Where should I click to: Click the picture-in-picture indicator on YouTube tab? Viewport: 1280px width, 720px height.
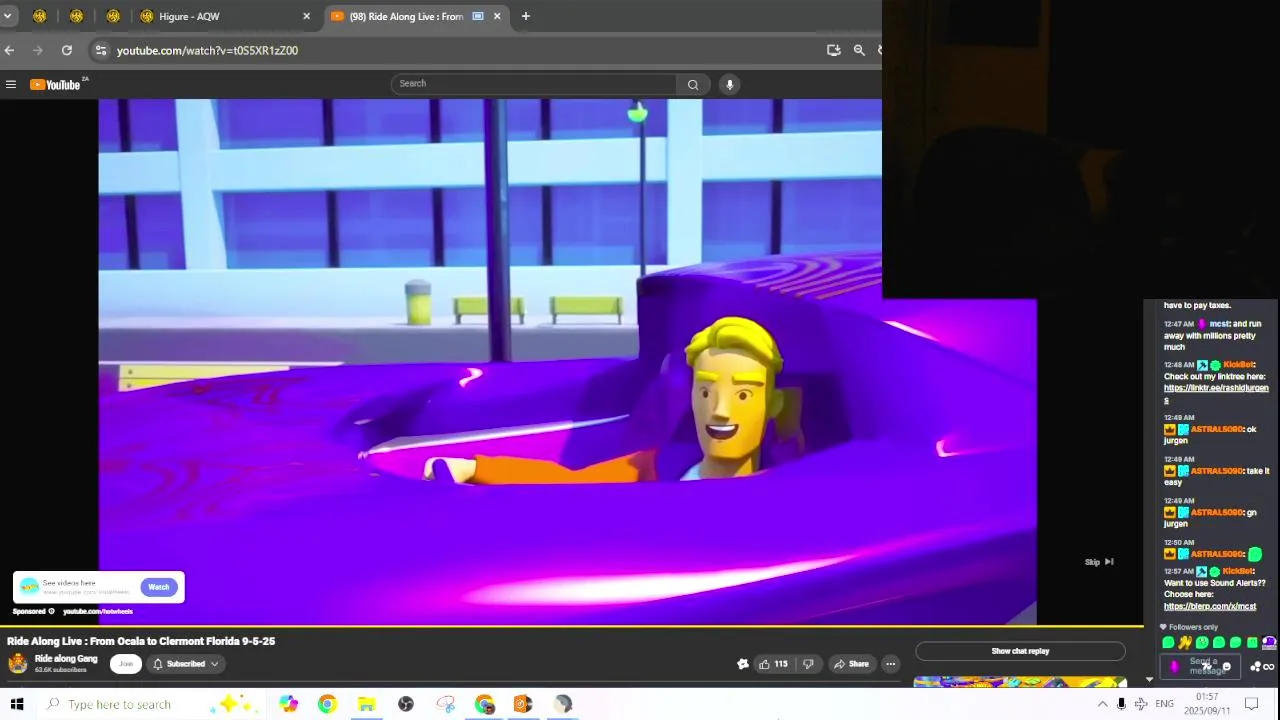[478, 16]
